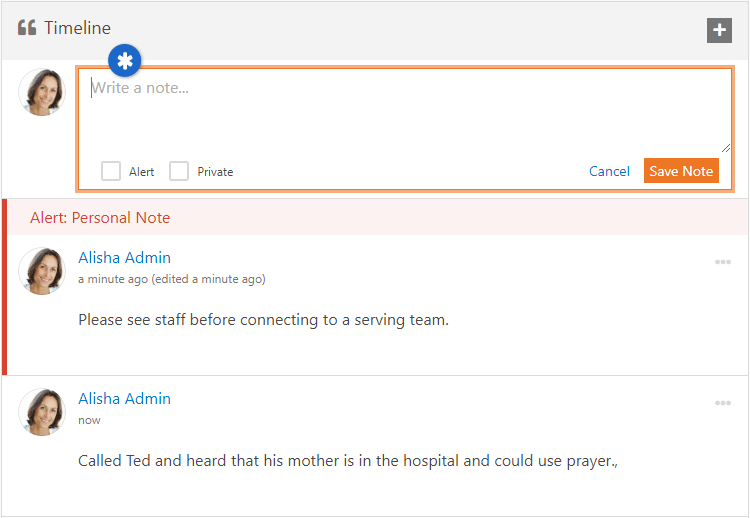Open the ellipsis menu on the alert note
Image resolution: width=750 pixels, height=518 pixels.
(723, 262)
